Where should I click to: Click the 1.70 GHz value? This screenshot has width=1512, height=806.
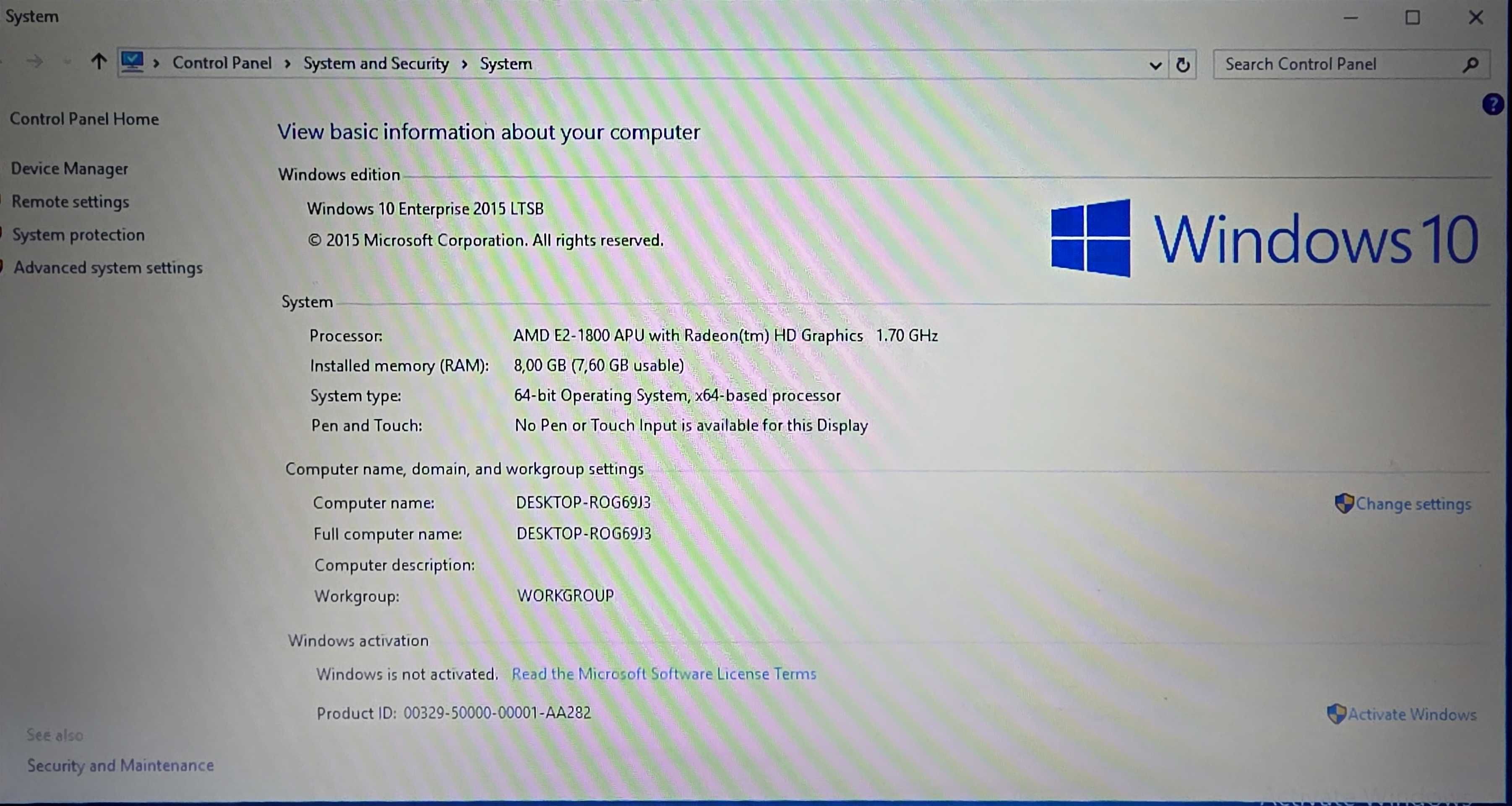click(x=907, y=335)
